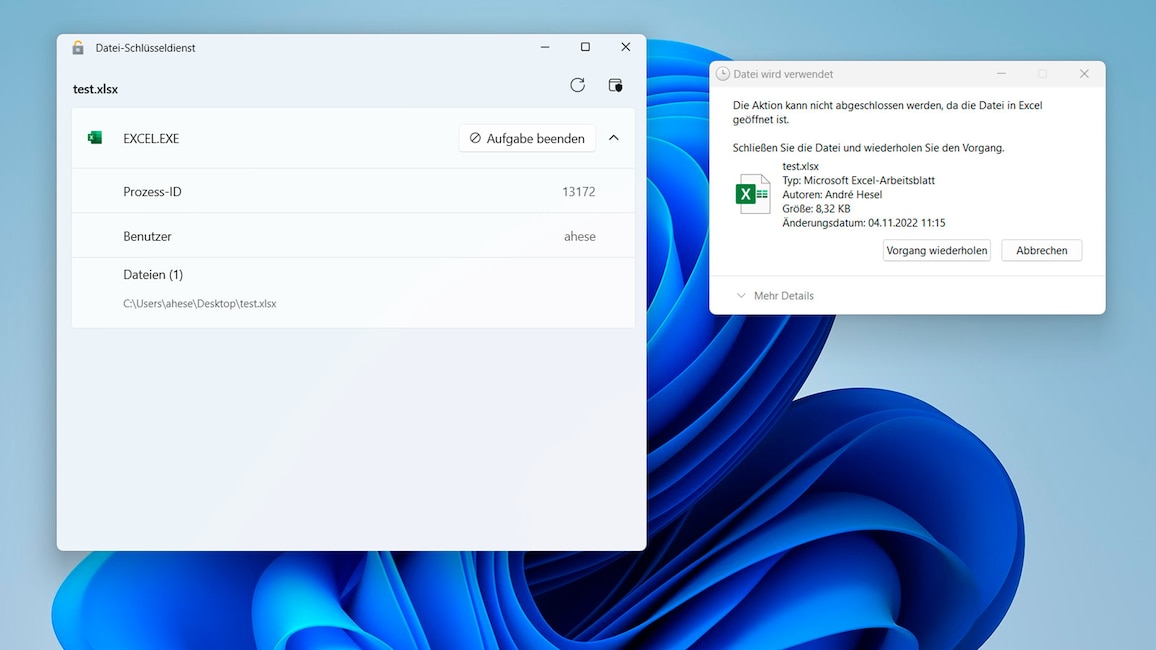Click the Dateien (1) label
Screen dimensions: 1156x650
(153, 274)
